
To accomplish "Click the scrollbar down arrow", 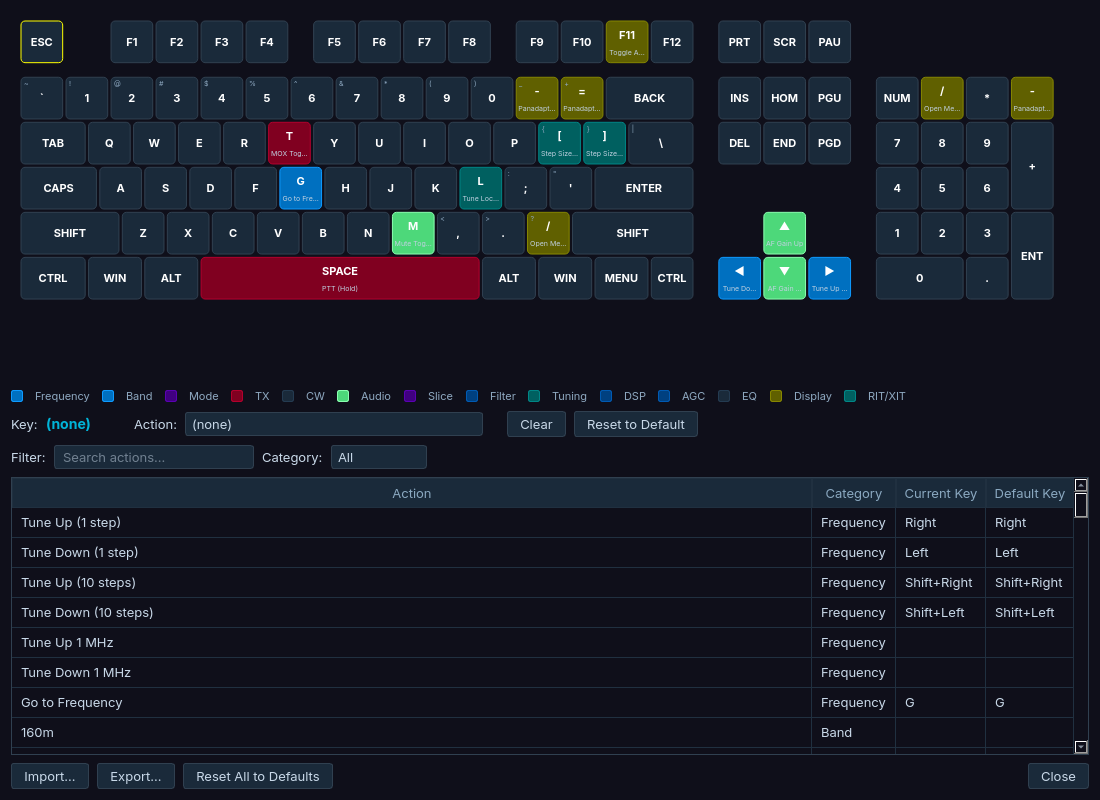I will [x=1081, y=747].
